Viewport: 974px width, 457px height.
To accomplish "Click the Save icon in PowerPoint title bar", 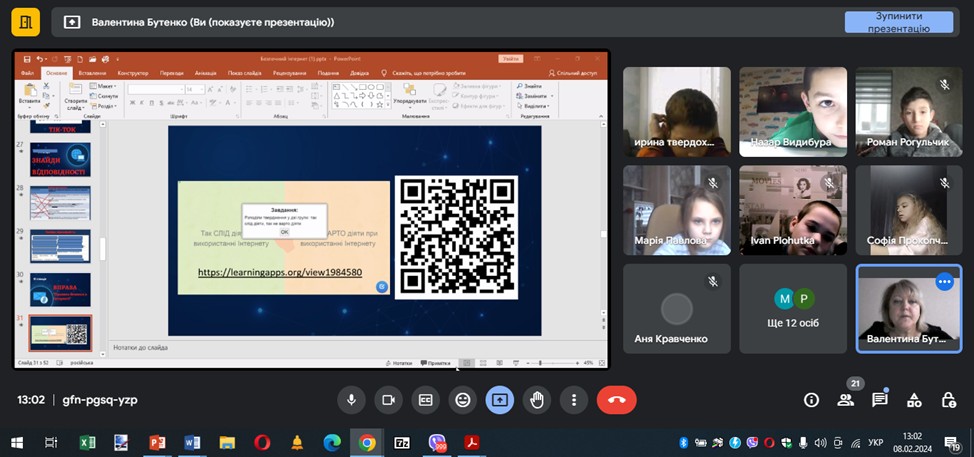I will tap(27, 59).
